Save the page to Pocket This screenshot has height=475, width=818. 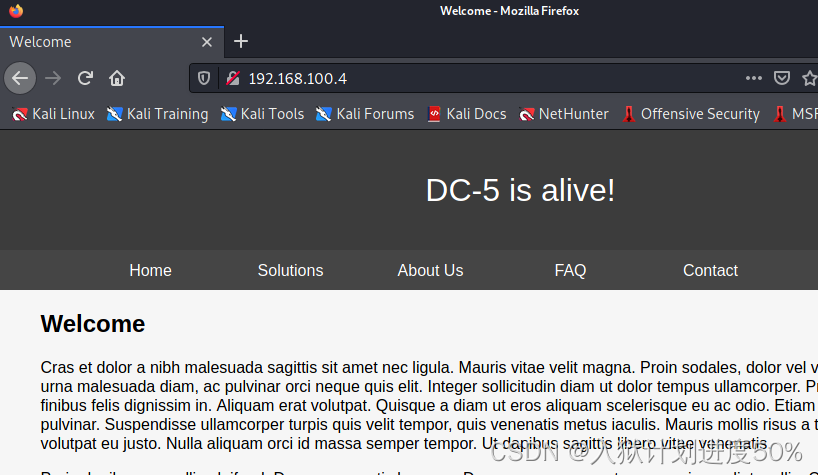(x=781, y=78)
